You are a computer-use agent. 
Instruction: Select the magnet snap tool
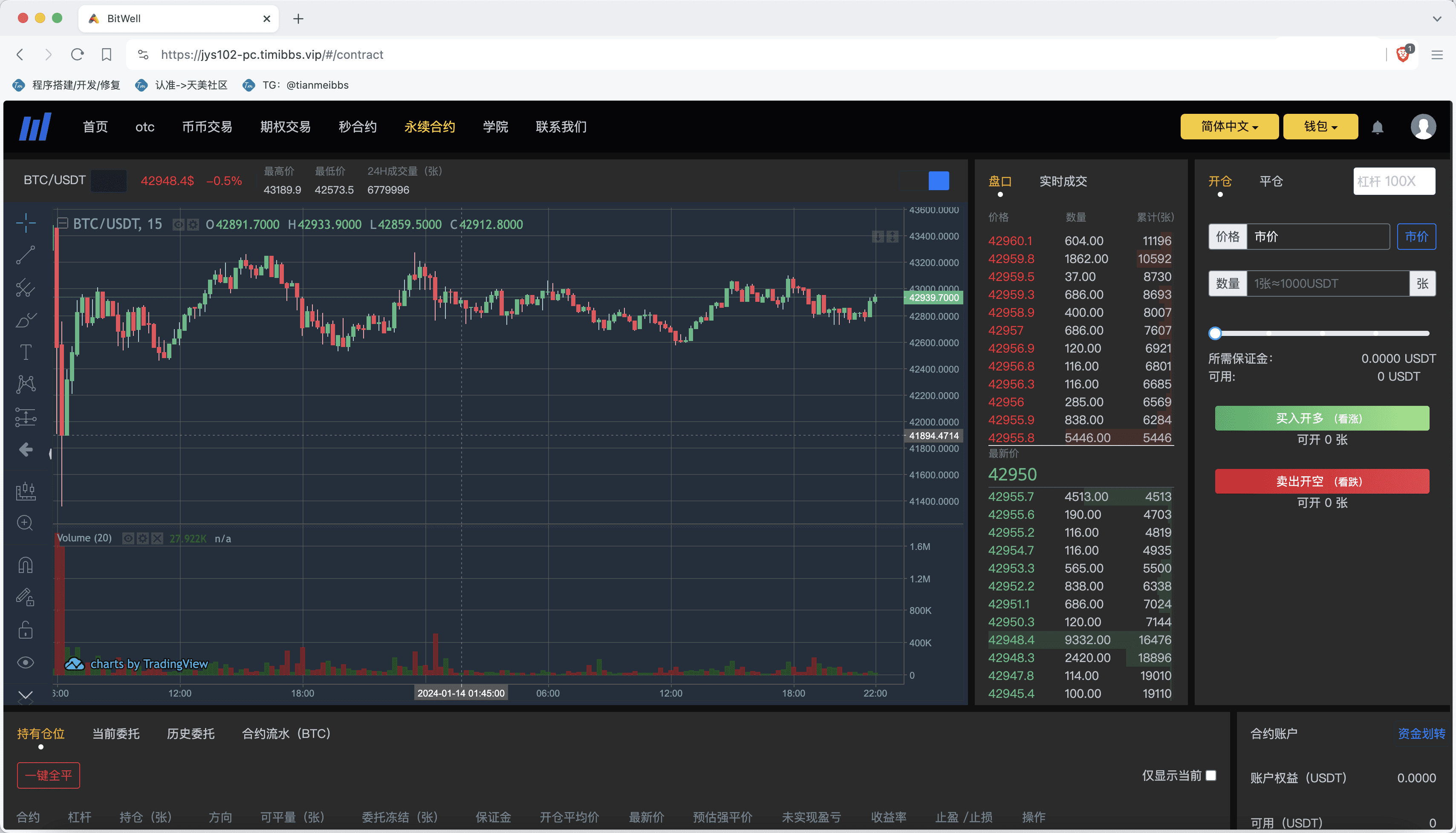[x=26, y=565]
